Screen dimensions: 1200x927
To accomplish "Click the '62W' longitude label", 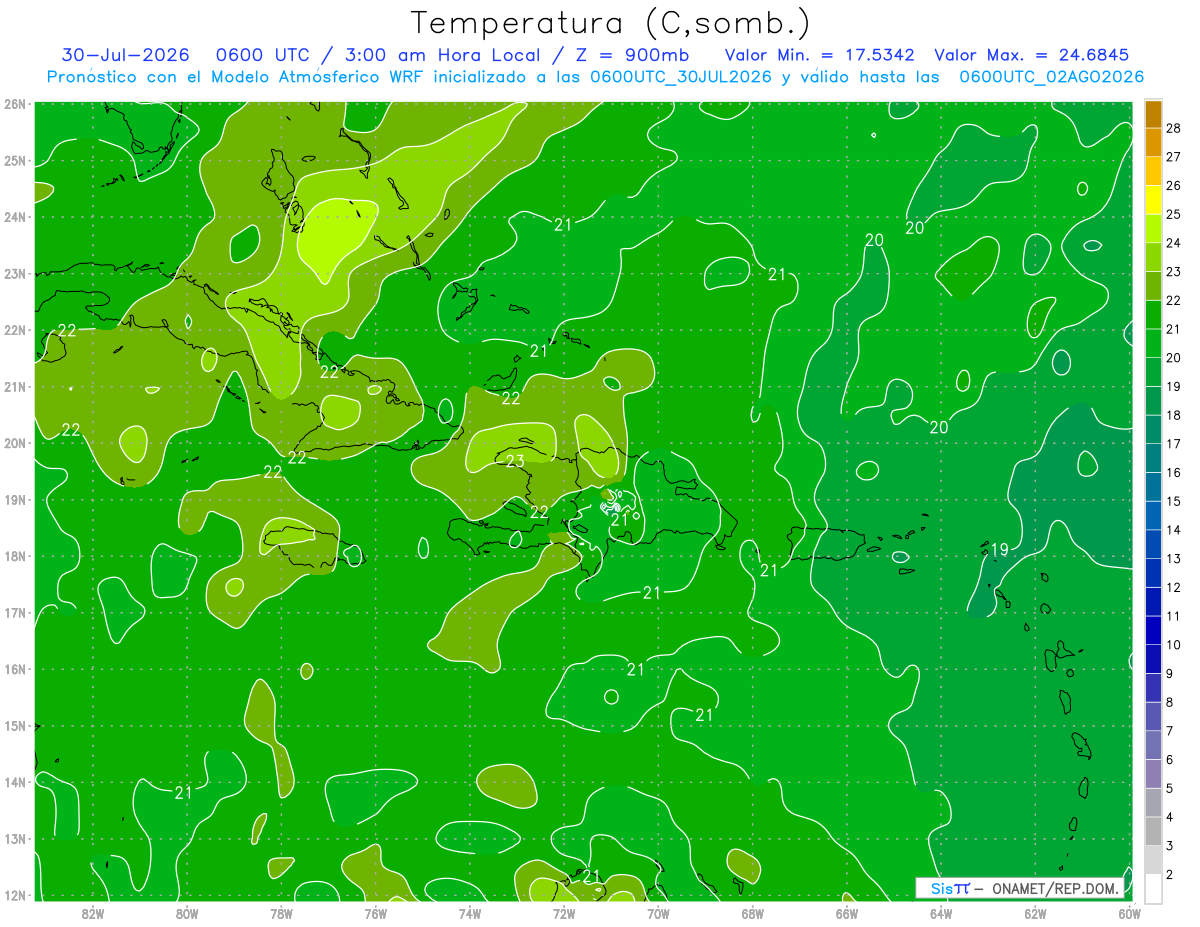I will 1035,913.
